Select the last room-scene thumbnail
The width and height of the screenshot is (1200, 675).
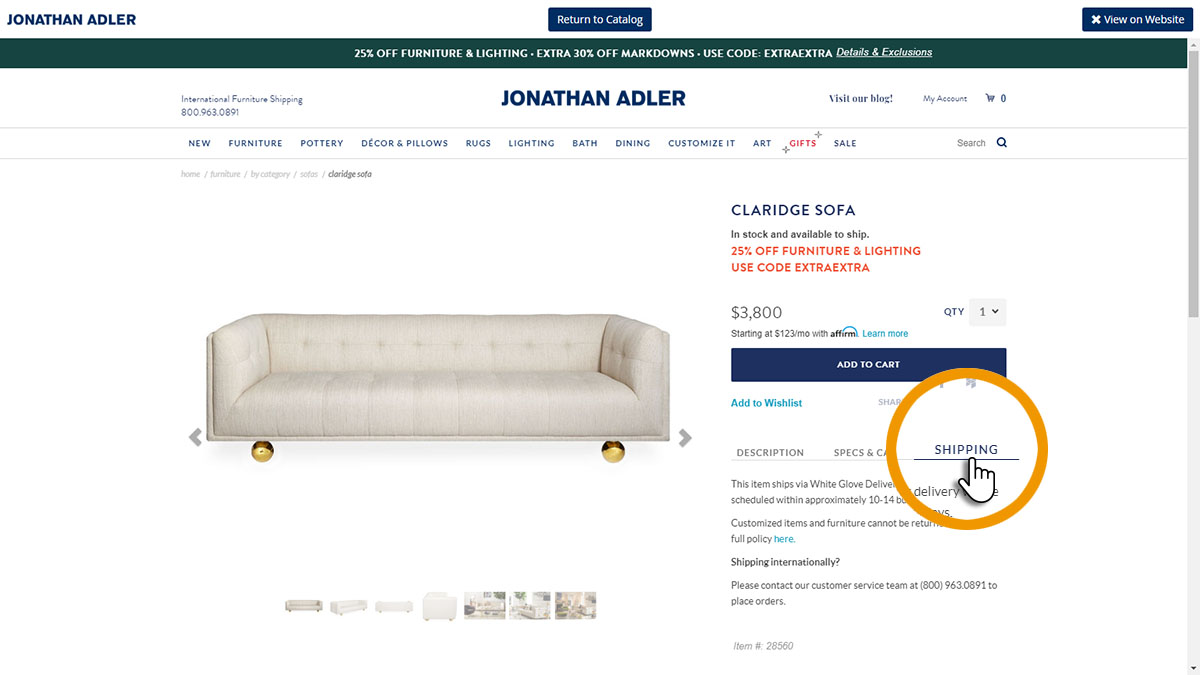pos(576,605)
